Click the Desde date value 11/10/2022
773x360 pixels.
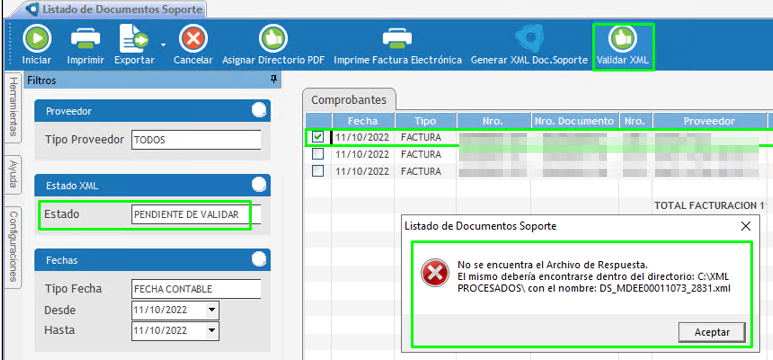point(160,310)
